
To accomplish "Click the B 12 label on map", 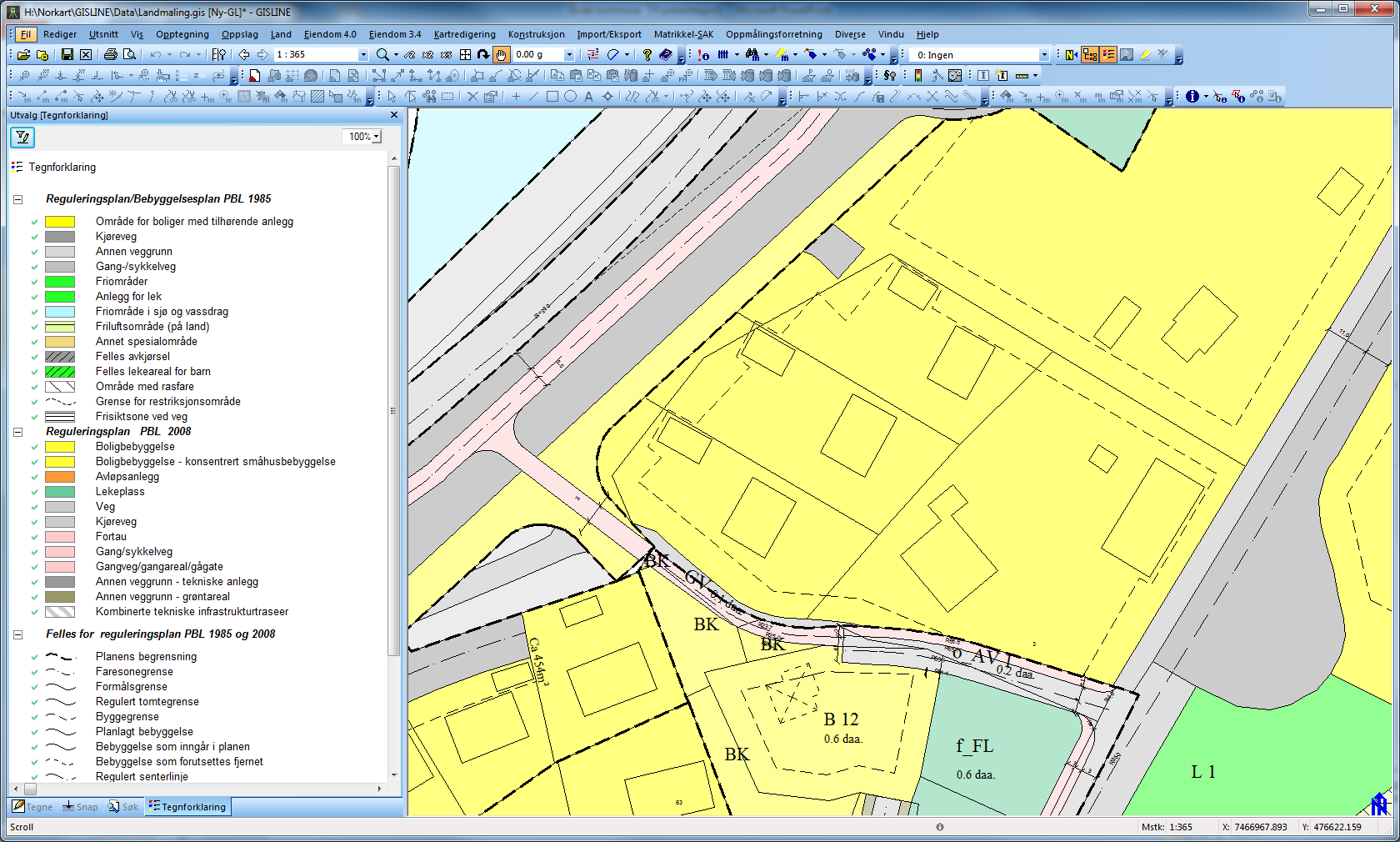I will click(x=841, y=719).
